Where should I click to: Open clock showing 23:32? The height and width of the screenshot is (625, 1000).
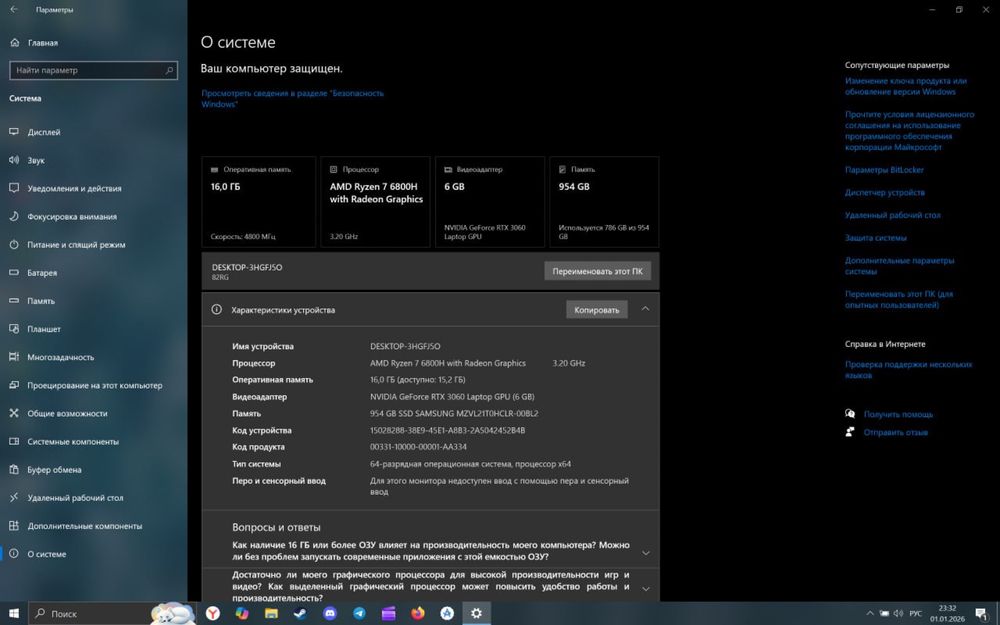[947, 614]
